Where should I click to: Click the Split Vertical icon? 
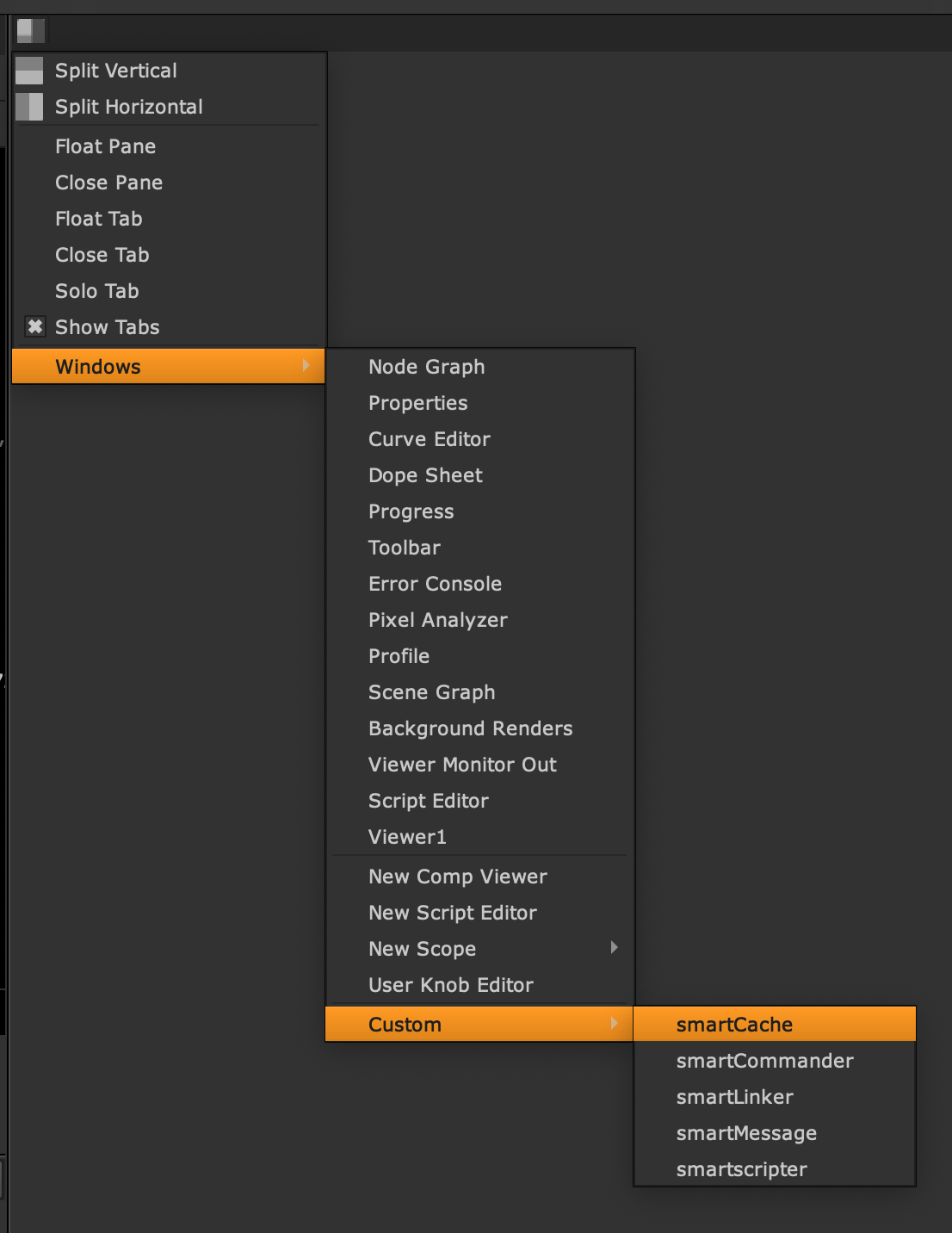(x=29, y=71)
